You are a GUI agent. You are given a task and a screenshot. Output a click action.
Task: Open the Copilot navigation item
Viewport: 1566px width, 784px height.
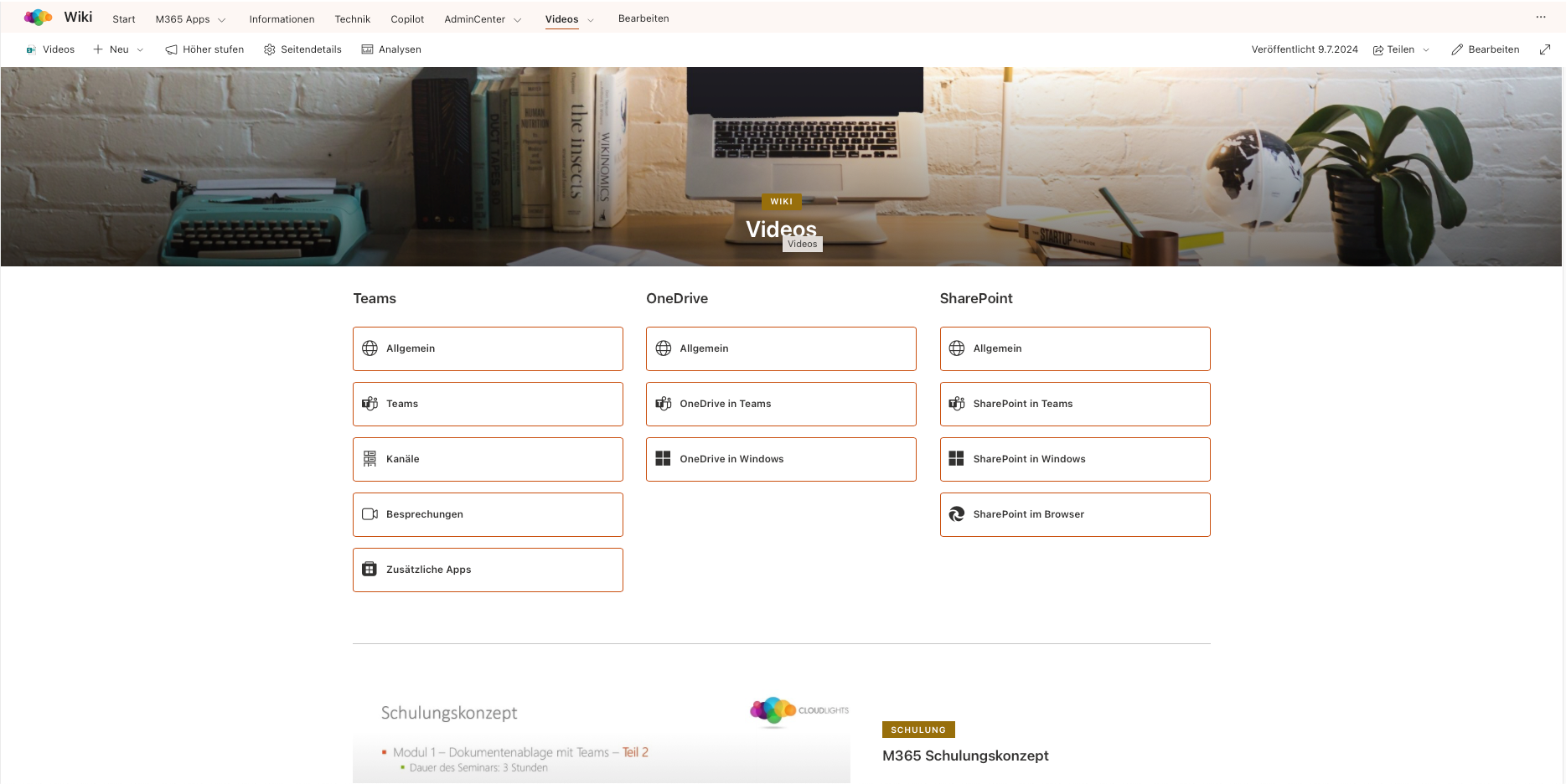(407, 19)
